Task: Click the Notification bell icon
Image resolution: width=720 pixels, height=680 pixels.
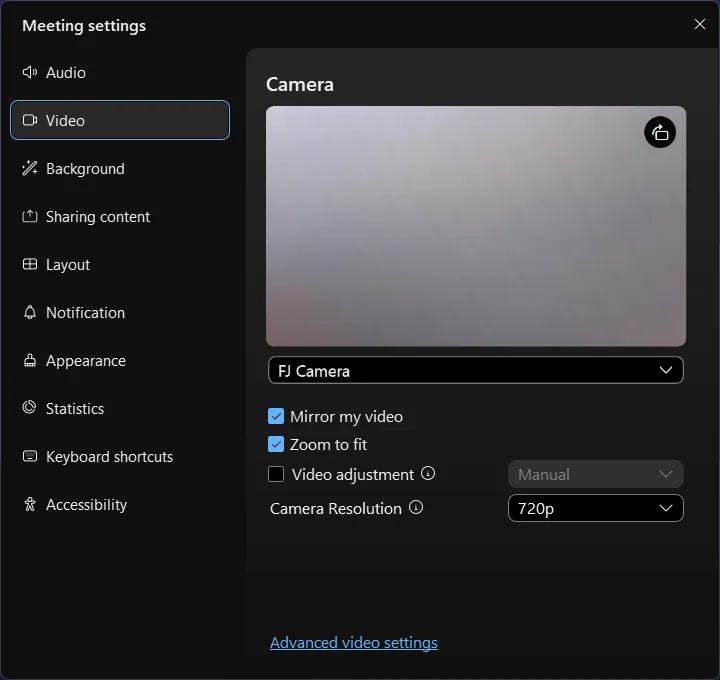Action: click(x=30, y=313)
